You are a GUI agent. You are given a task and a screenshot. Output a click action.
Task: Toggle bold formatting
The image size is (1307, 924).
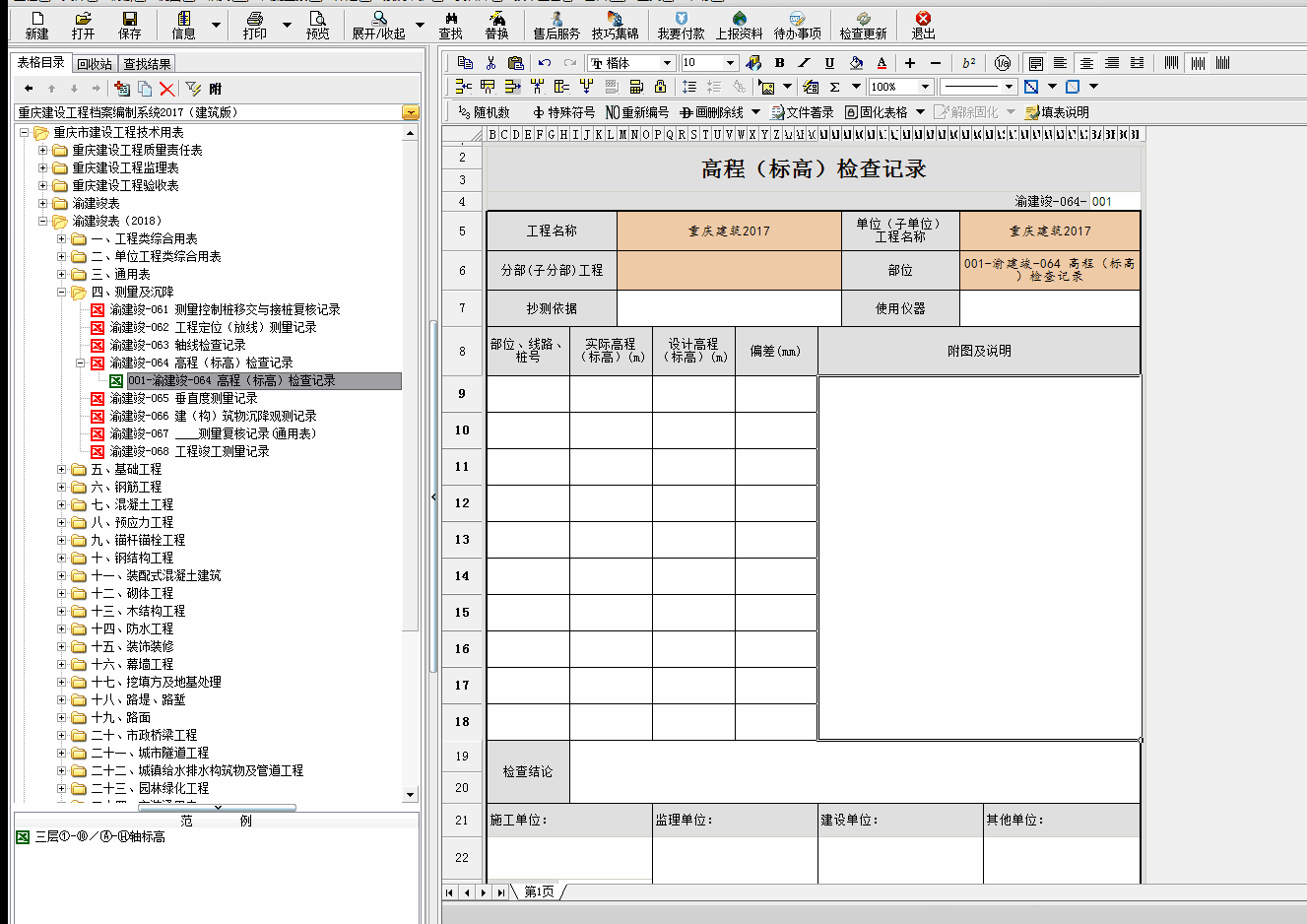coord(779,63)
